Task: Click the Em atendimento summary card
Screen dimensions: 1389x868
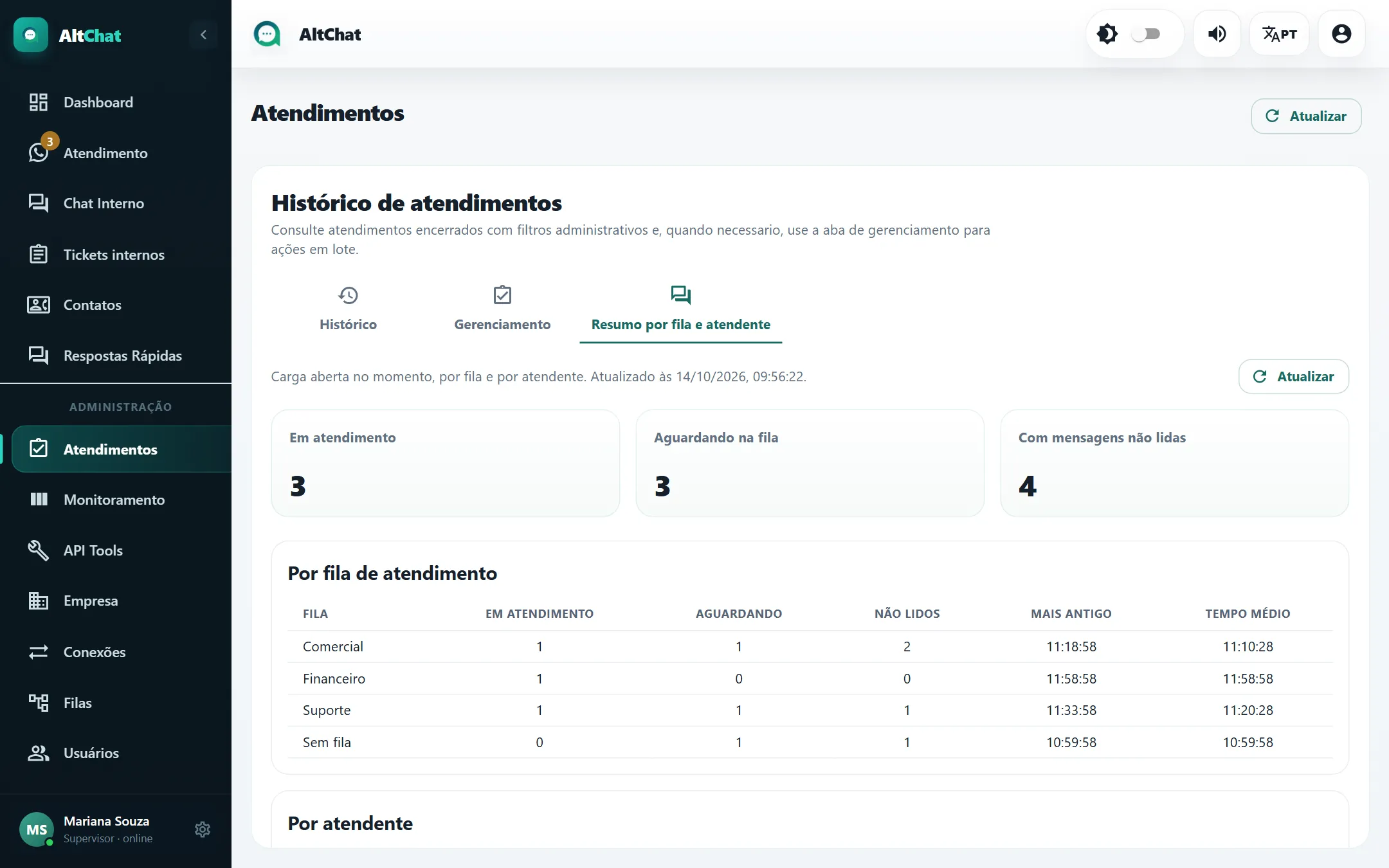Action: coord(446,463)
